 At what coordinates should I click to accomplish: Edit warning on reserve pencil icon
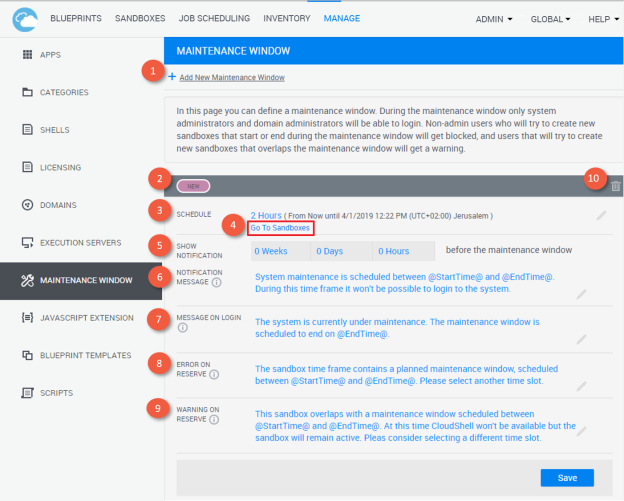tap(582, 430)
